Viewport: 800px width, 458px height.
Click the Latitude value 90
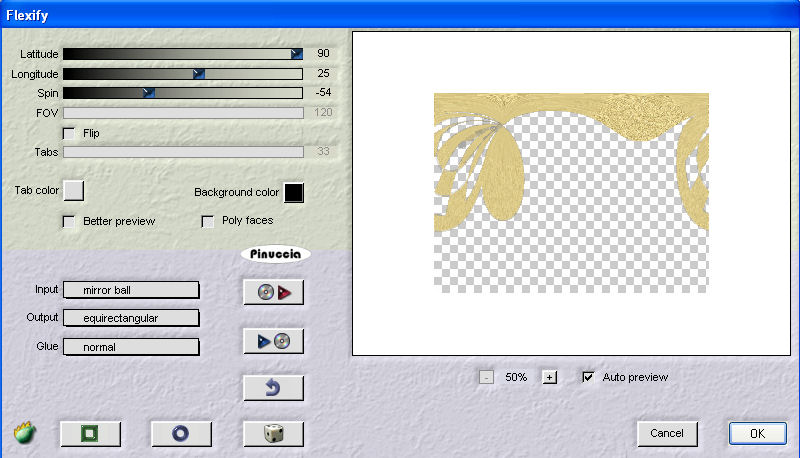[323, 54]
